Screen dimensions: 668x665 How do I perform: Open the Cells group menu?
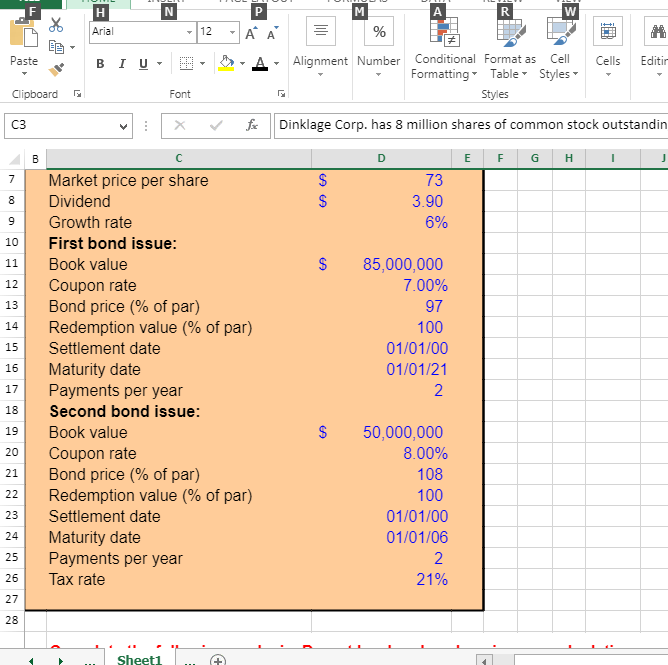[608, 47]
